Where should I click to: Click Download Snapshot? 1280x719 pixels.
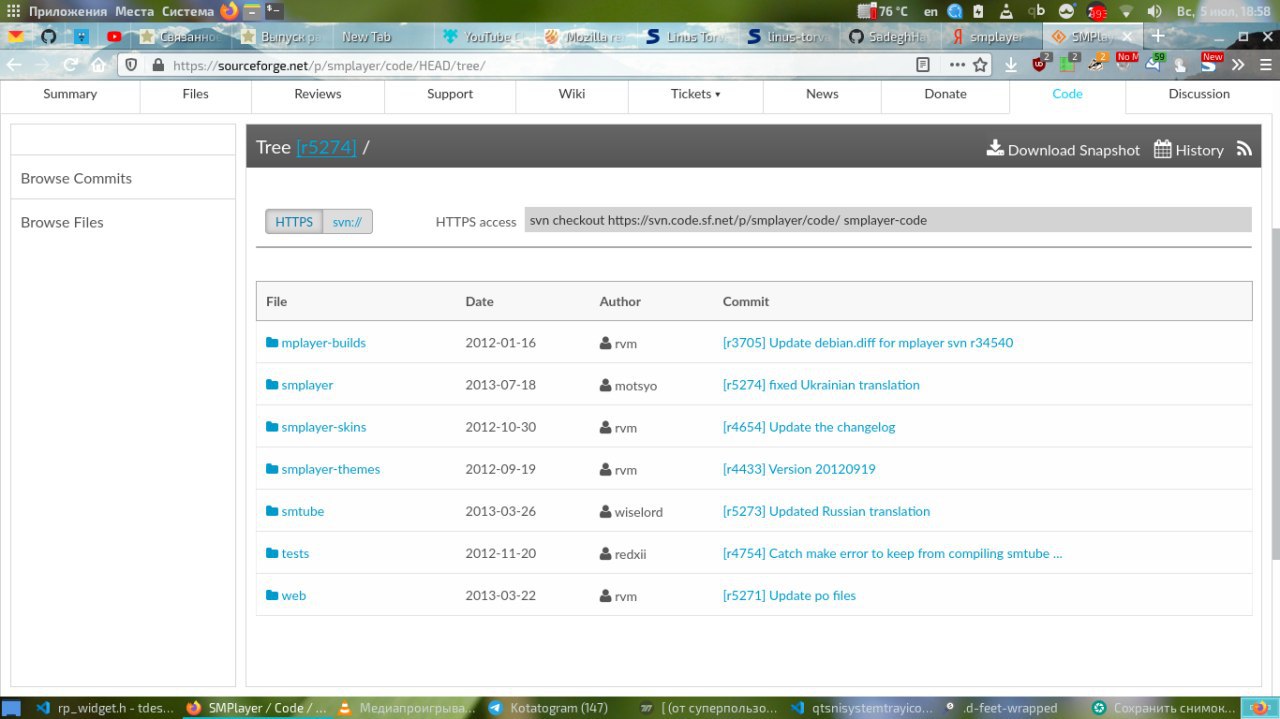coord(1063,149)
